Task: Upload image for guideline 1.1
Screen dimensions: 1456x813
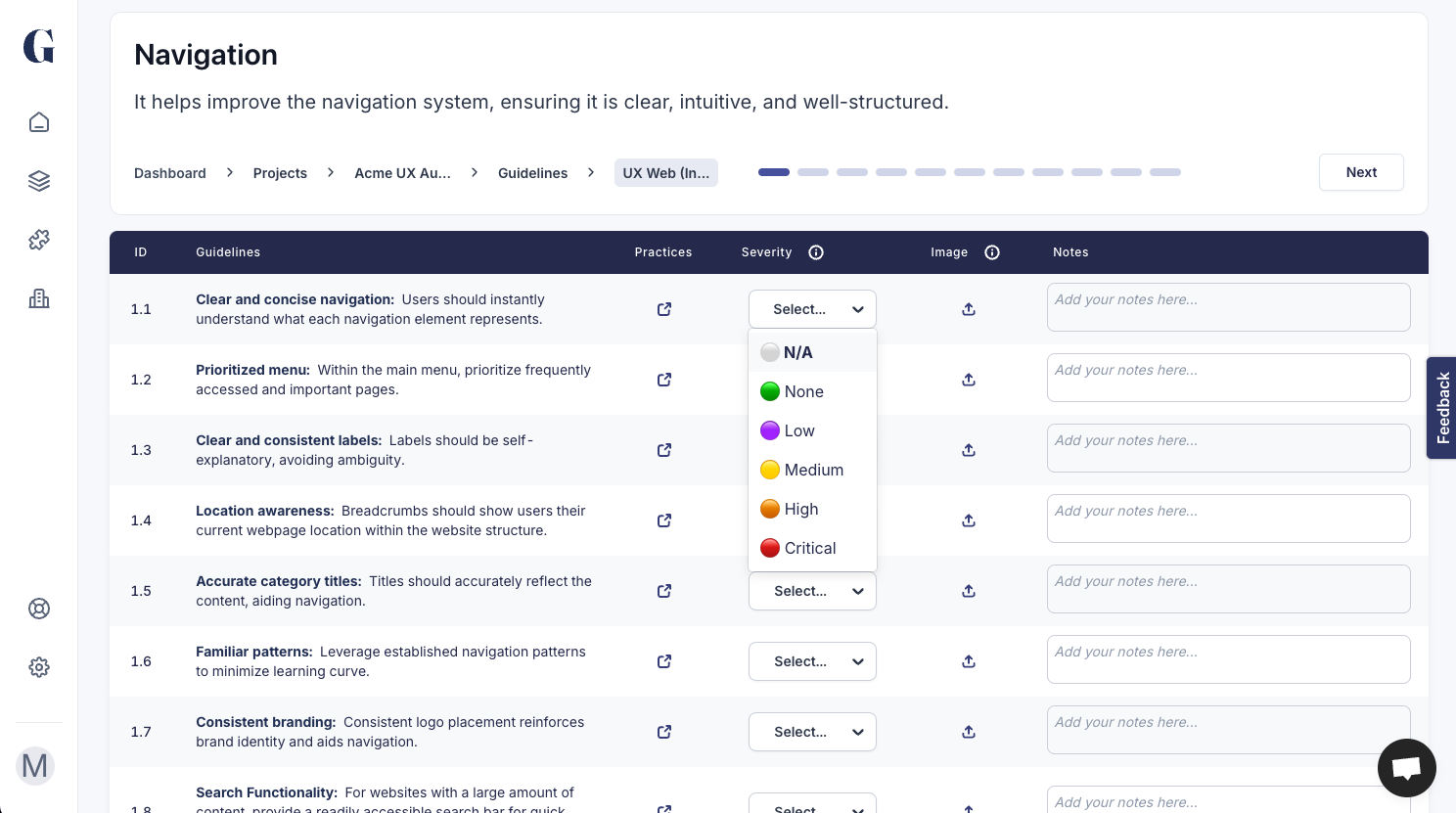Action: coord(969,309)
